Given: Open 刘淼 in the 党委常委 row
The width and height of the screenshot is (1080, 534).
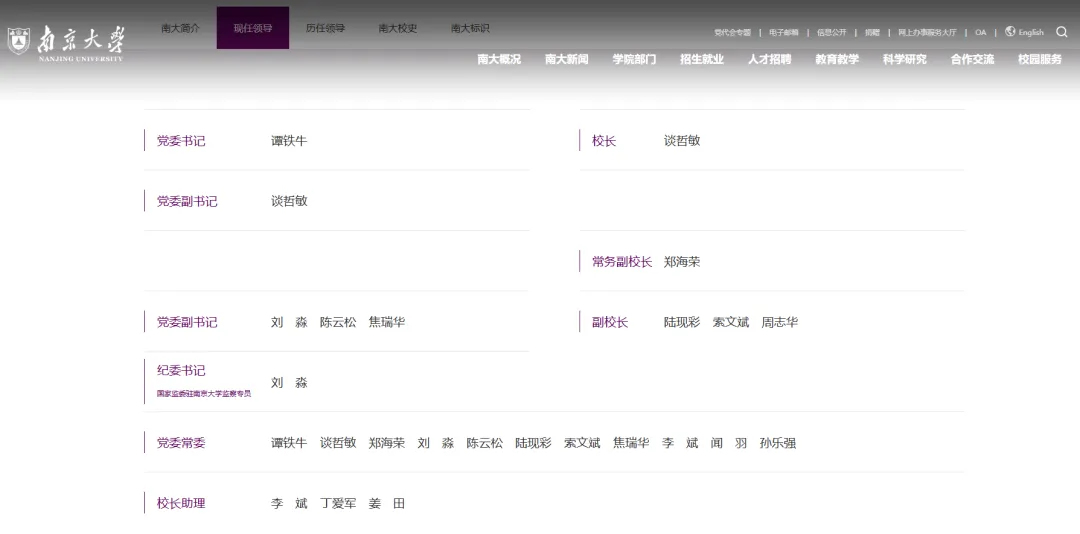Looking at the screenshot, I should point(436,443).
